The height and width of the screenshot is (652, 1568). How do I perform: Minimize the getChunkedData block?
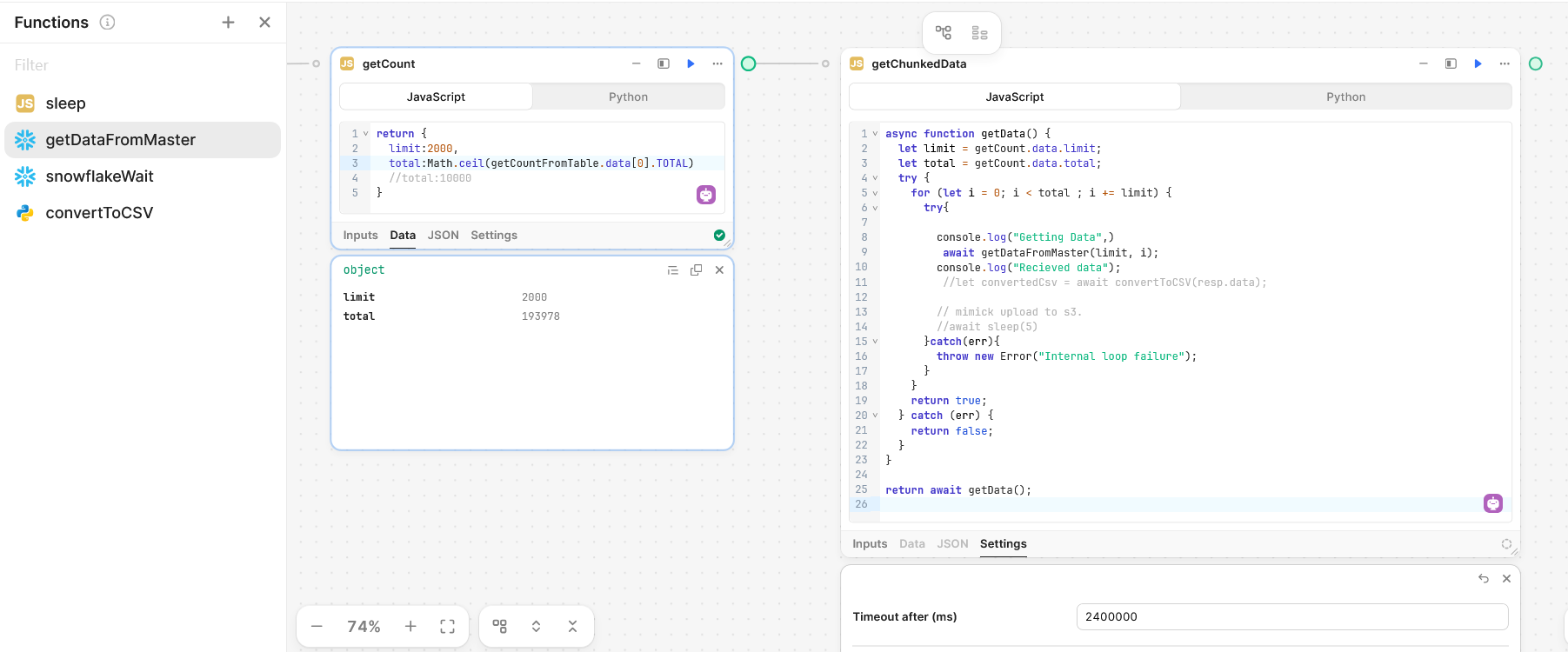tap(1423, 63)
